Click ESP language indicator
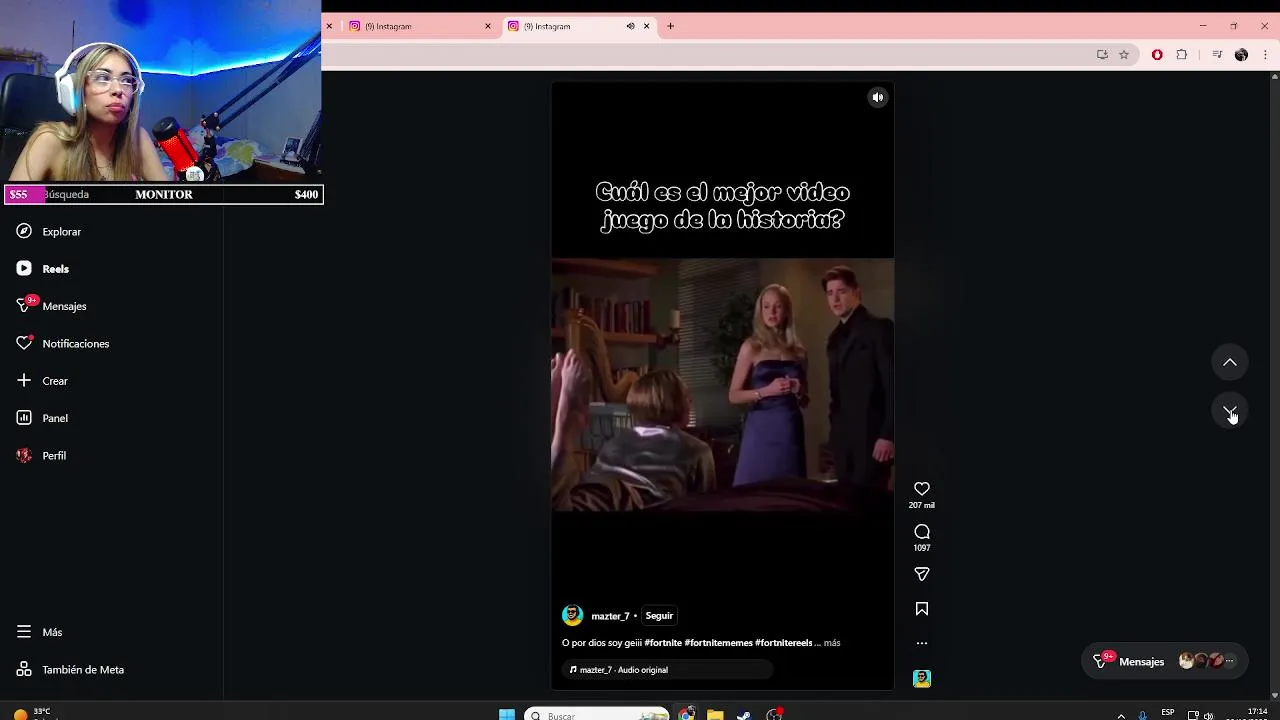 (x=1168, y=713)
